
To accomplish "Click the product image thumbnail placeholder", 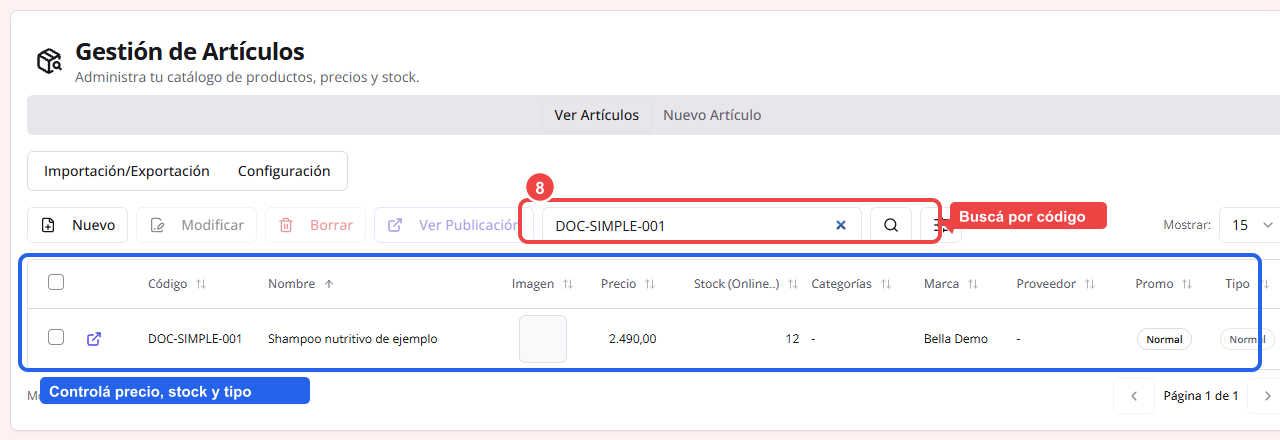I will coord(543,339).
